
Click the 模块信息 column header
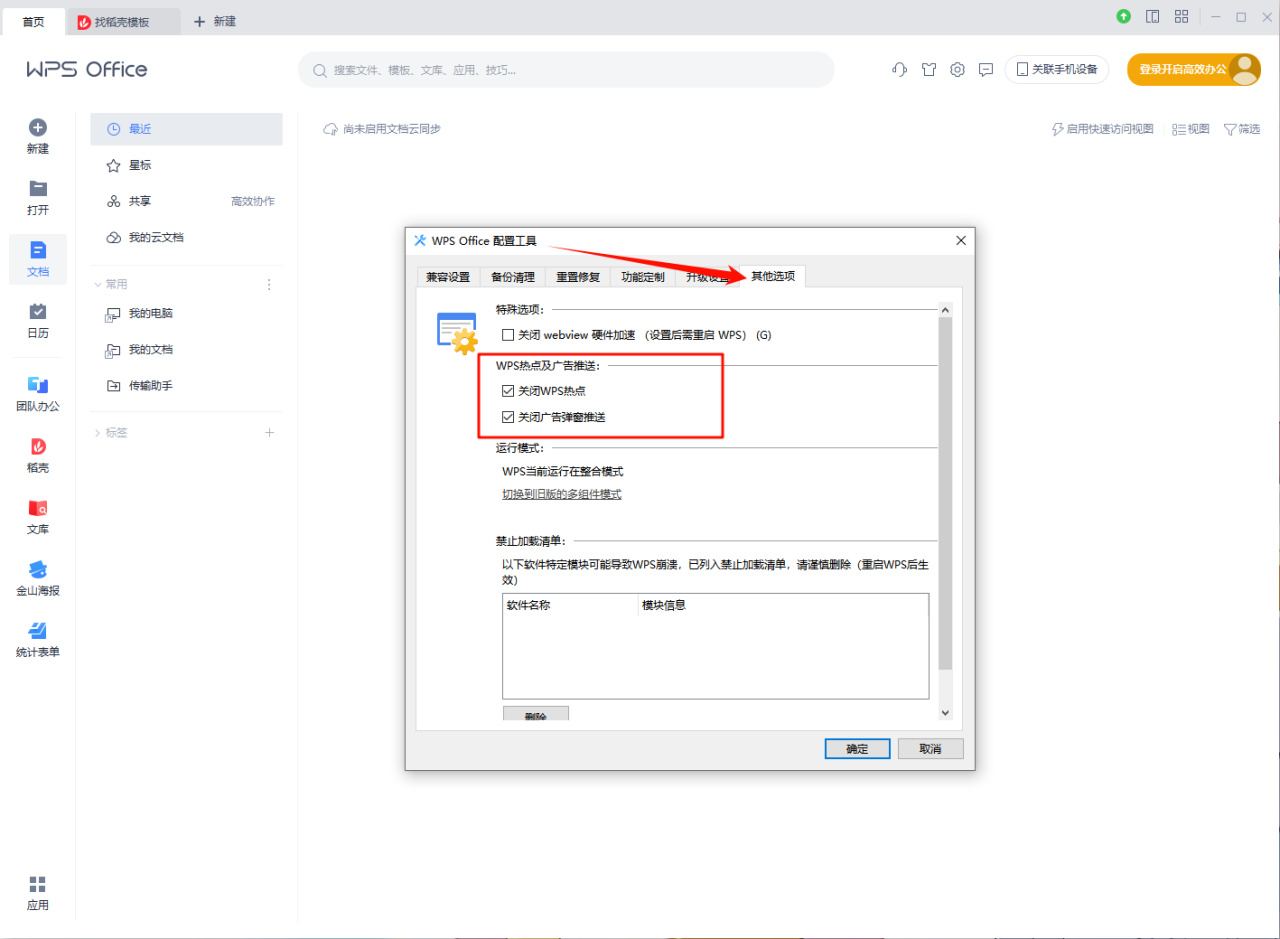[783, 605]
